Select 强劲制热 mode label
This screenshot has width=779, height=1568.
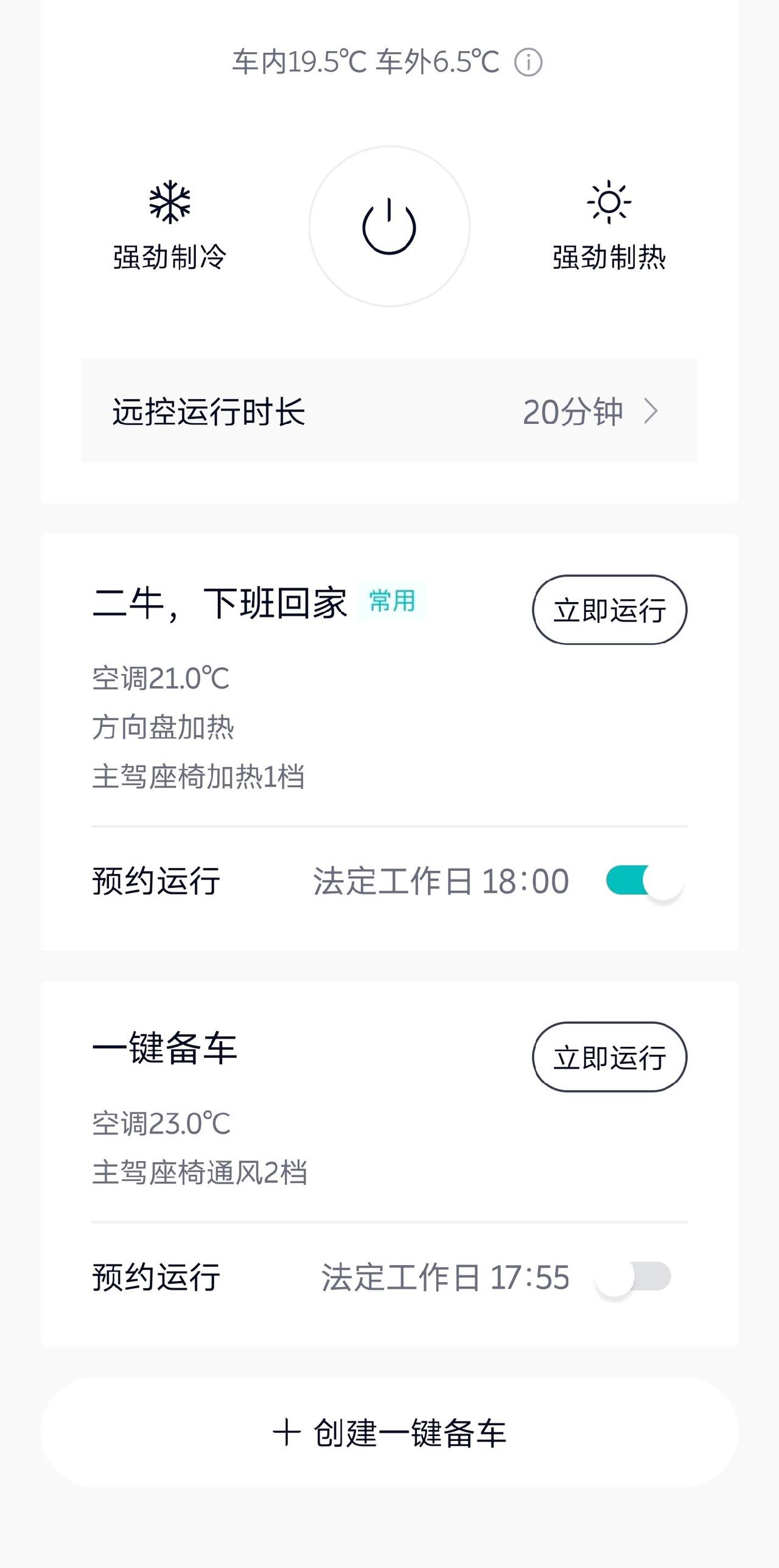tap(609, 257)
